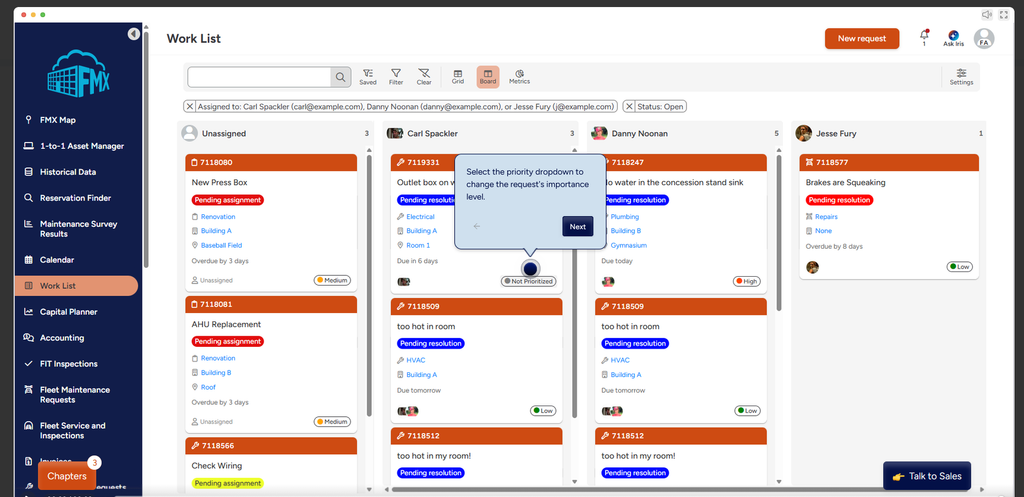Viewport: 1024px width, 497px height.
Task: Open request 7118081 header
Action: click(271, 304)
